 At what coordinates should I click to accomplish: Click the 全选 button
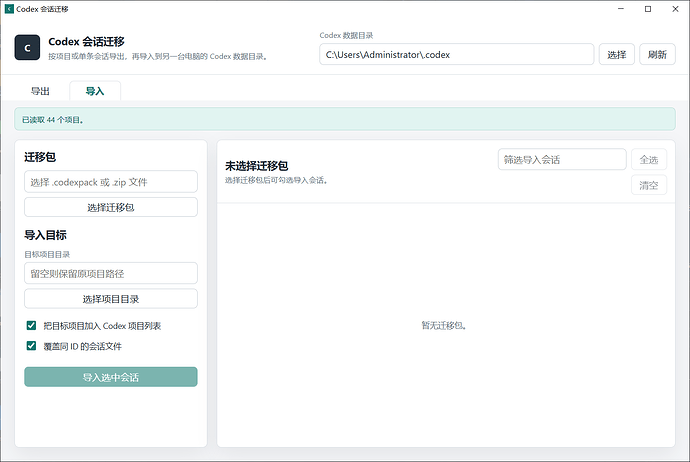(649, 159)
